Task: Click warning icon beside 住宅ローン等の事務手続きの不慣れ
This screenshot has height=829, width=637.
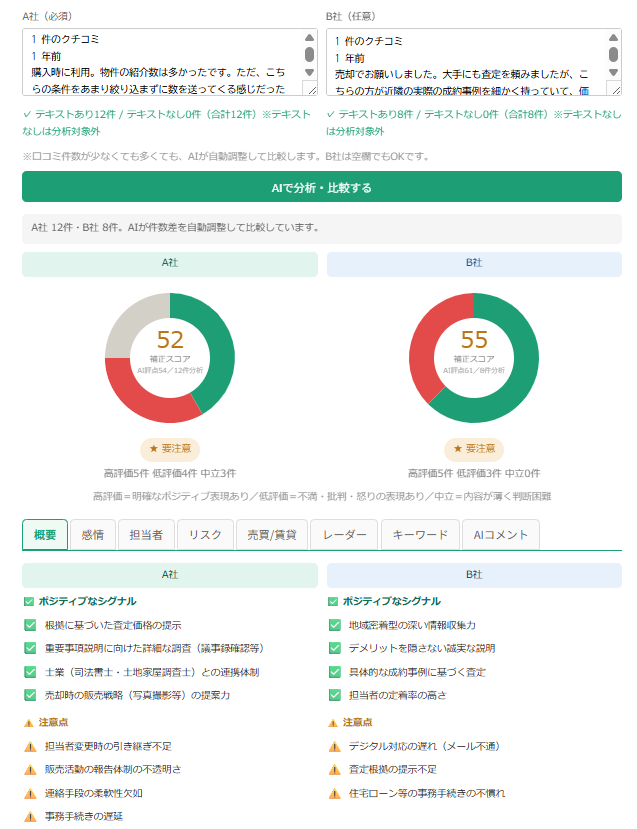Action: tap(335, 794)
